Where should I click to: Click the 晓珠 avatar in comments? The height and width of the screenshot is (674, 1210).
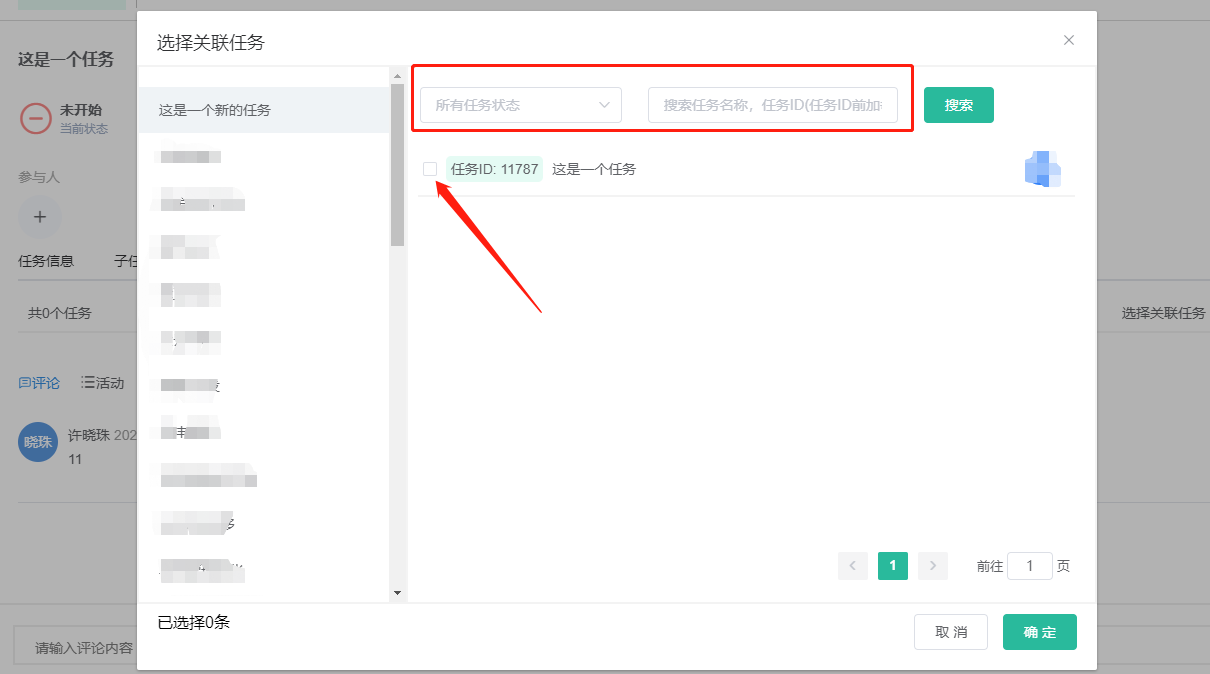tap(38, 442)
